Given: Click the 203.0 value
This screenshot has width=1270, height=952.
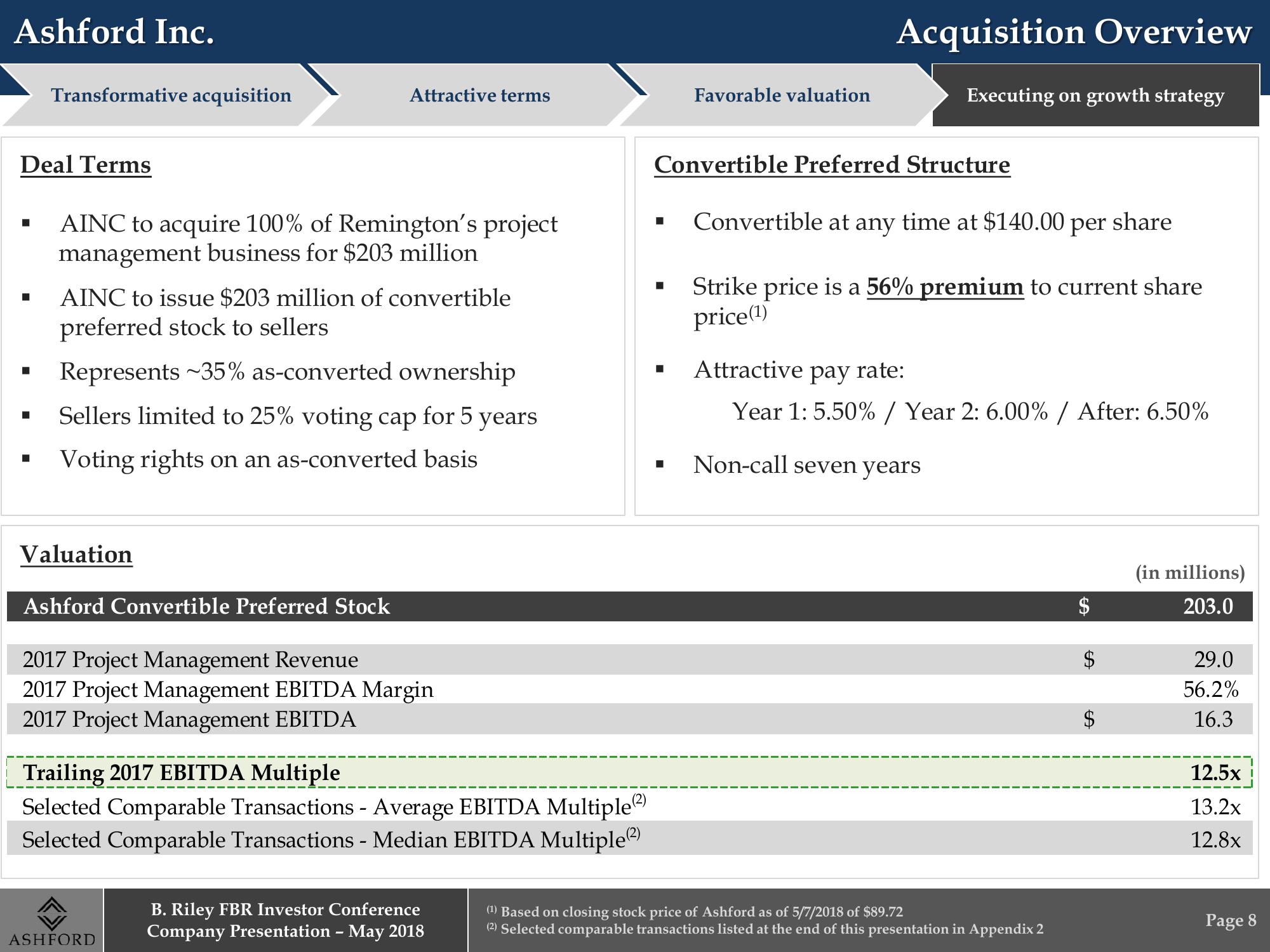Looking at the screenshot, I should pyautogui.click(x=1208, y=607).
